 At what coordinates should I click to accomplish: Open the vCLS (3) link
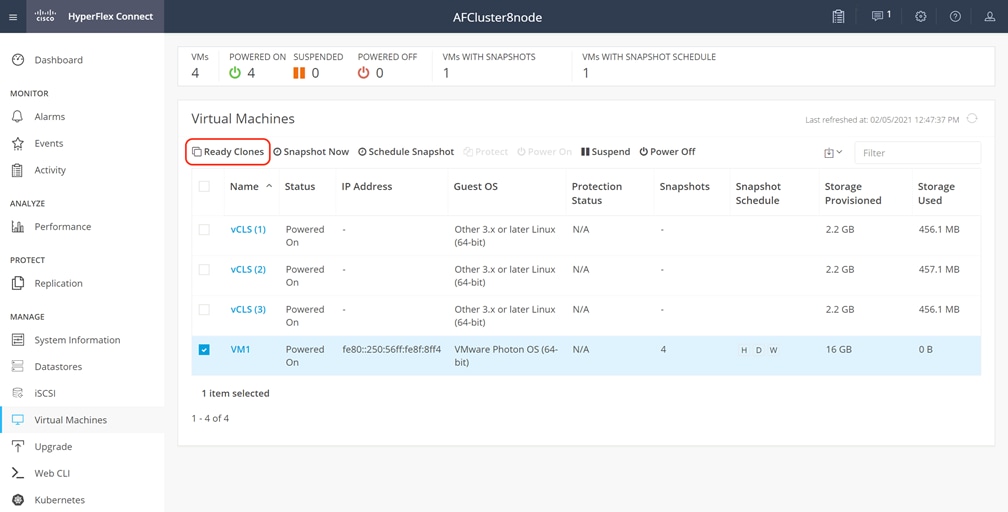click(248, 309)
